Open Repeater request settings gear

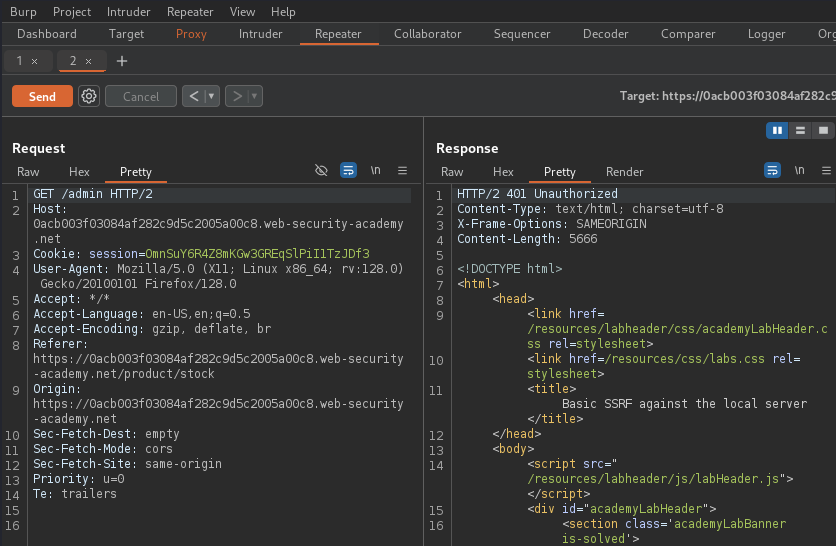click(x=89, y=96)
